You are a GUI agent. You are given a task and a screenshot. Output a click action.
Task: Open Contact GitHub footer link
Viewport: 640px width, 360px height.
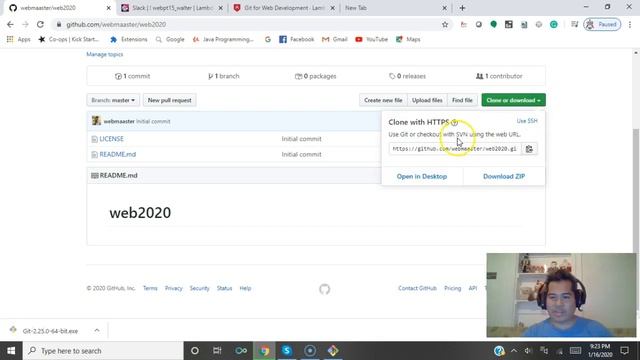click(417, 288)
